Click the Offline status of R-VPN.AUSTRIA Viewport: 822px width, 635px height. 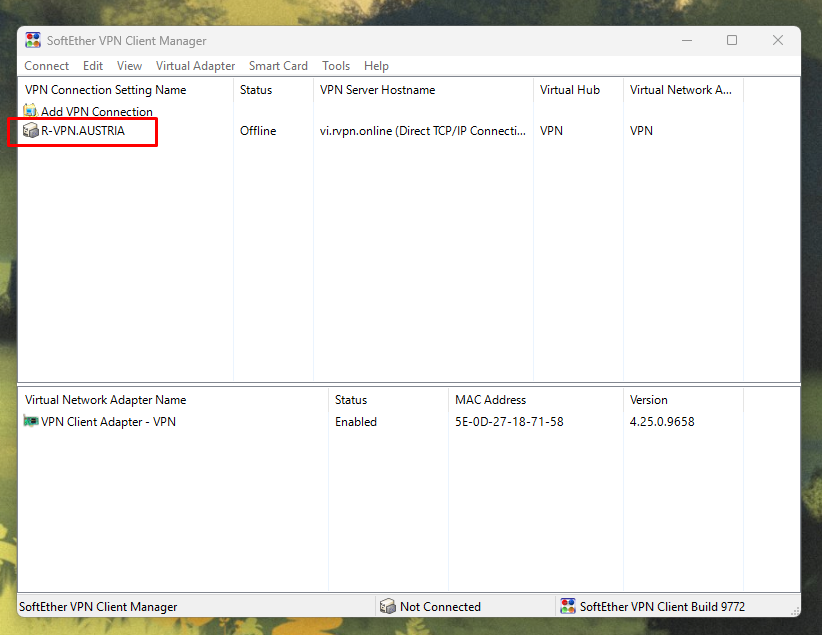click(258, 131)
